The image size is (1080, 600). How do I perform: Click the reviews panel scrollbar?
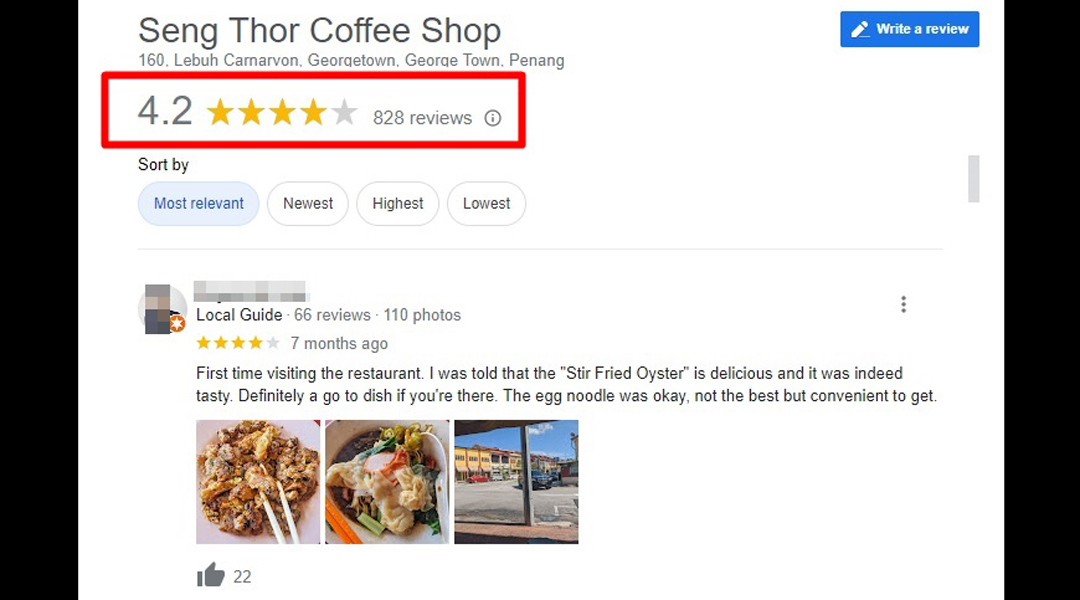pyautogui.click(x=973, y=179)
